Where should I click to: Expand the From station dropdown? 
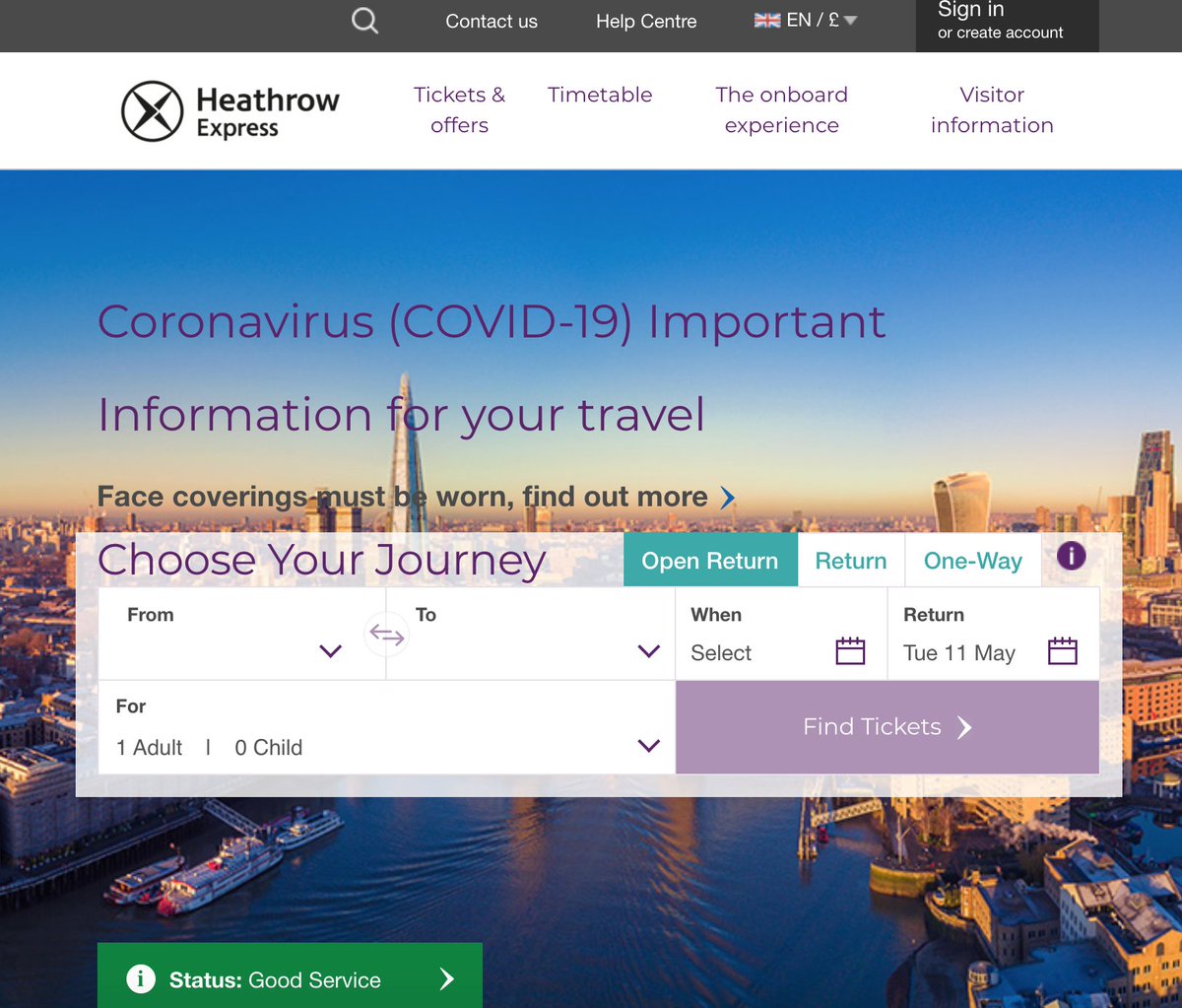pos(331,651)
